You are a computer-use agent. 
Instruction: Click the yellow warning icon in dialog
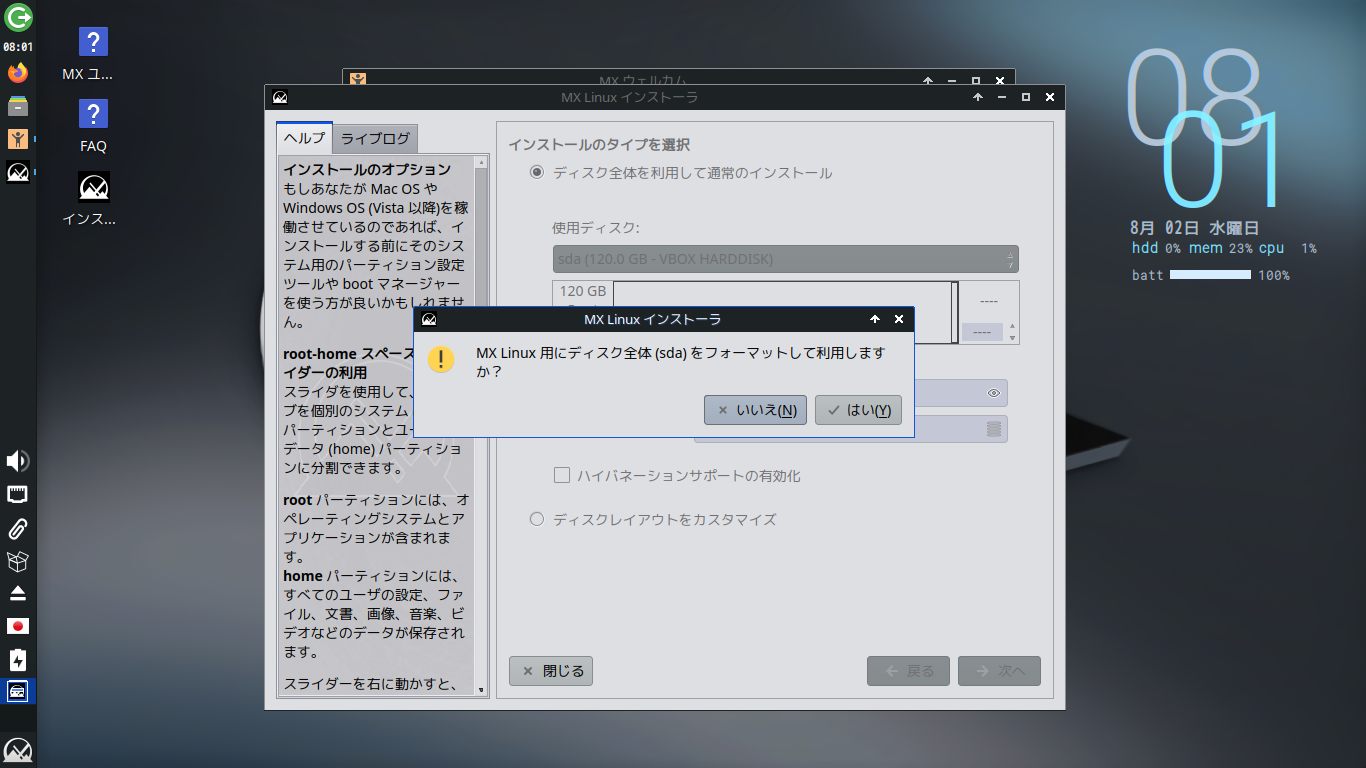(441, 360)
